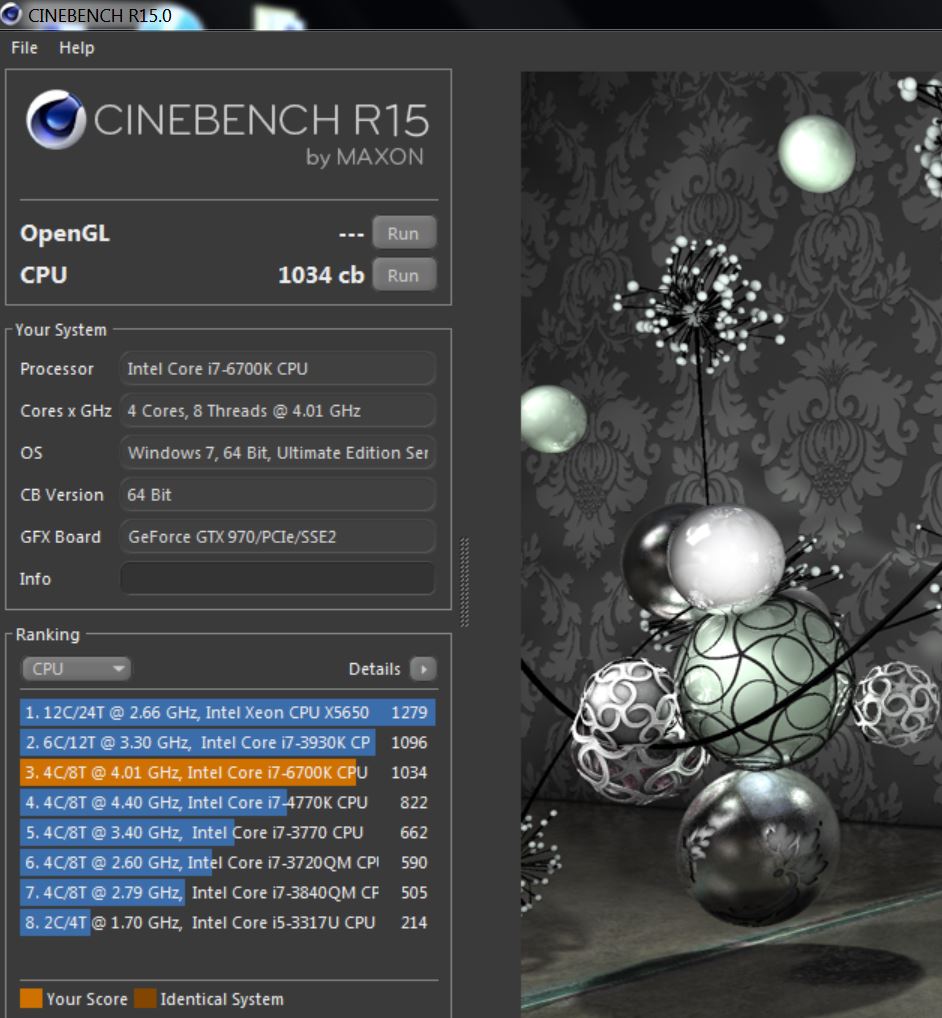Click the CINEBENCH R15.0 window title
942x1018 pixels.
tap(100, 15)
